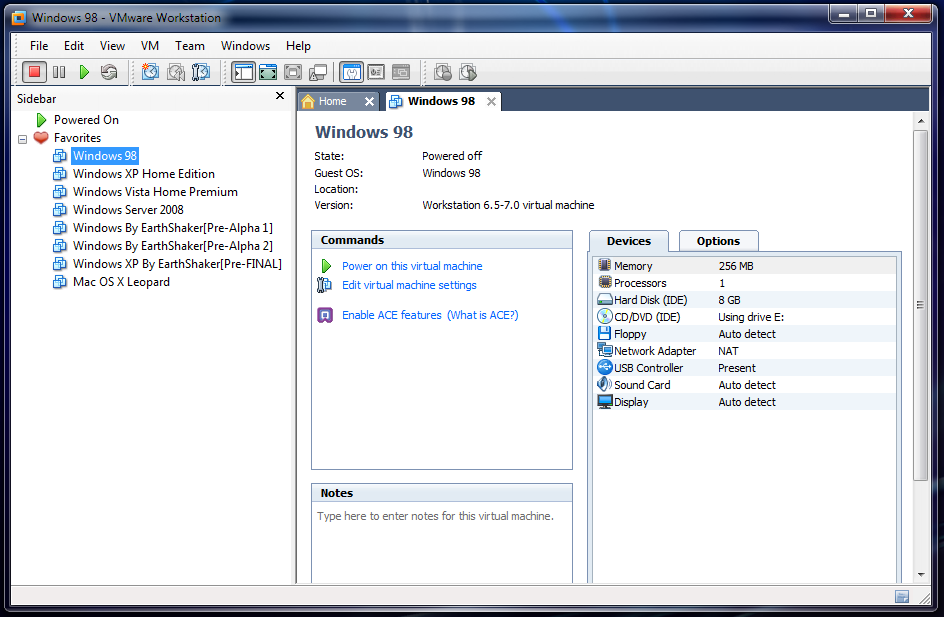Click the summary scrollbar down arrow
Image resolution: width=944 pixels, height=617 pixels.
tap(921, 575)
